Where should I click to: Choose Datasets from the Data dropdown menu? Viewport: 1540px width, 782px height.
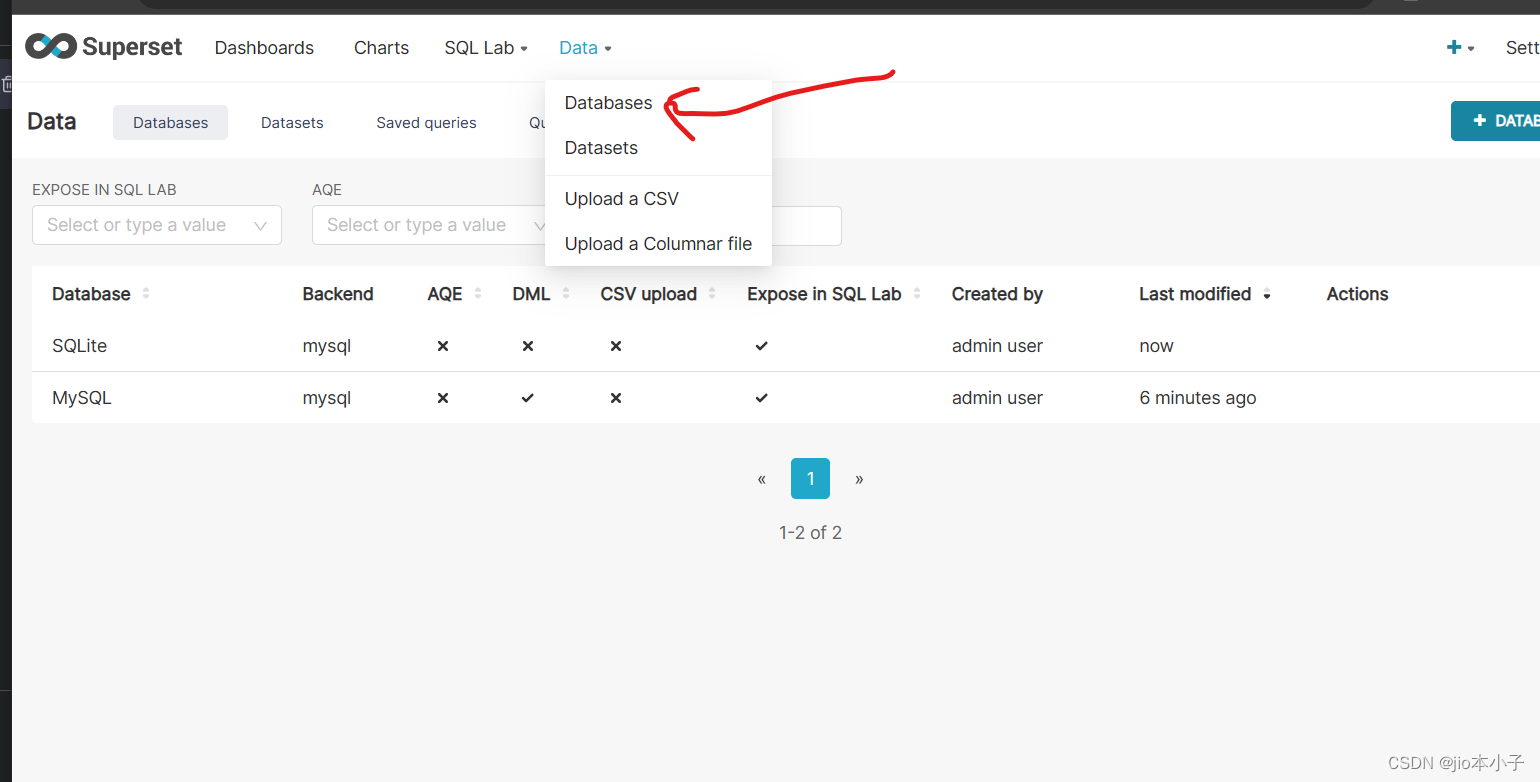click(x=601, y=148)
